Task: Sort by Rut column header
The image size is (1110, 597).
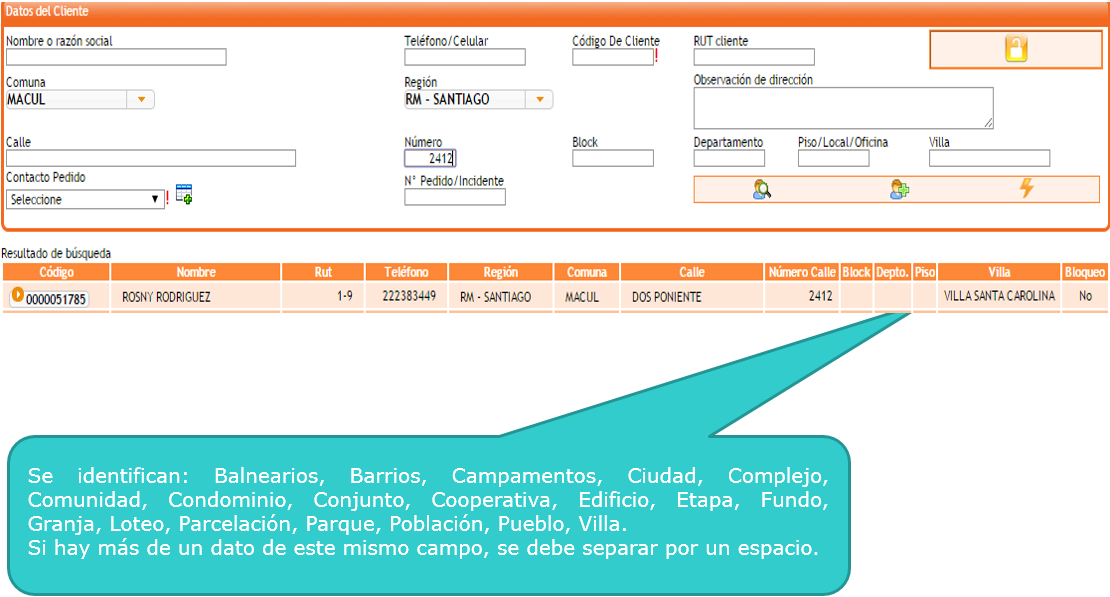Action: click(x=323, y=272)
